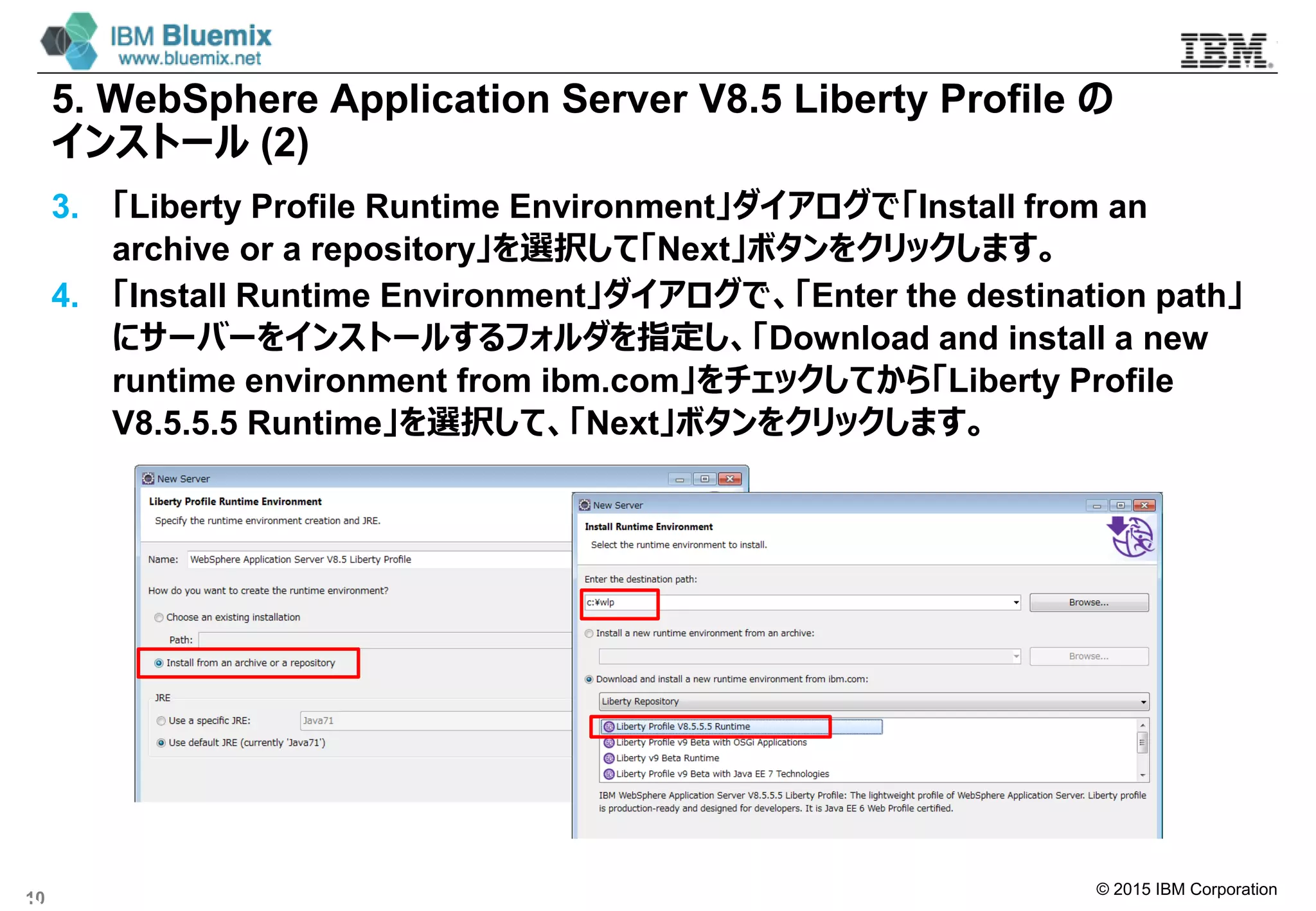Click the JRE group label
The width and height of the screenshot is (1316, 911).
(x=163, y=698)
